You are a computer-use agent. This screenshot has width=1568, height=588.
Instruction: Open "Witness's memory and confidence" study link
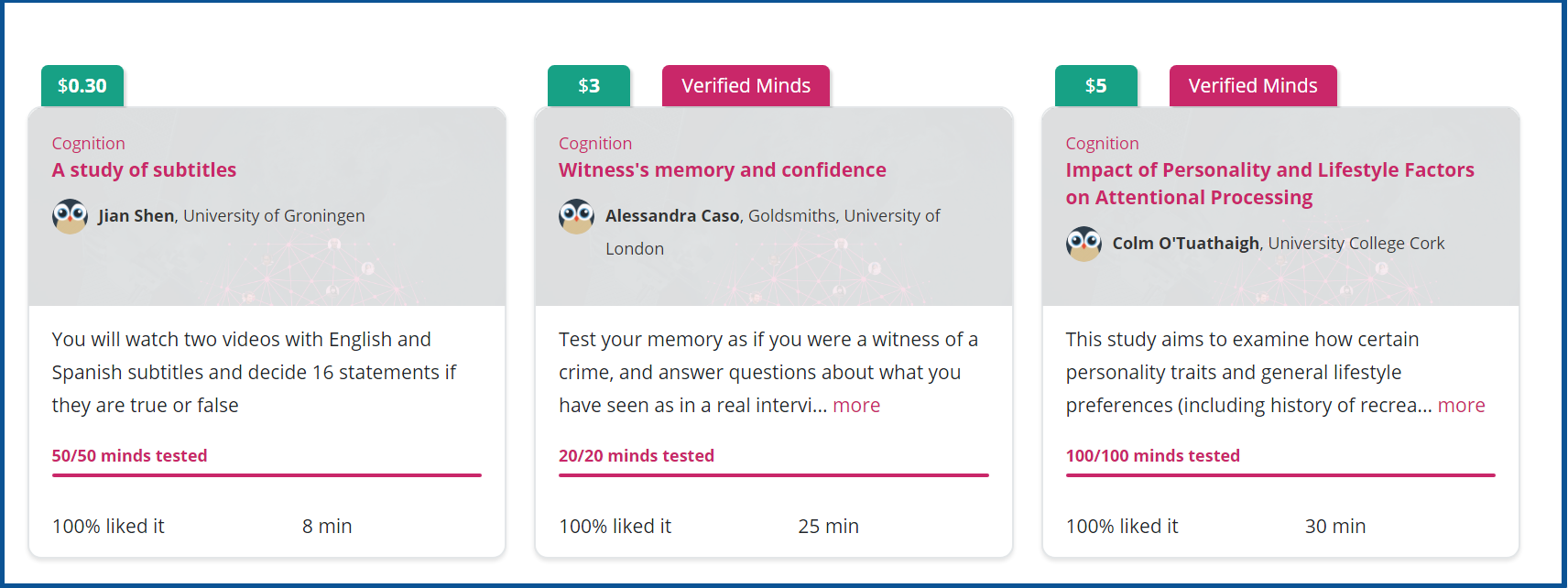[723, 170]
